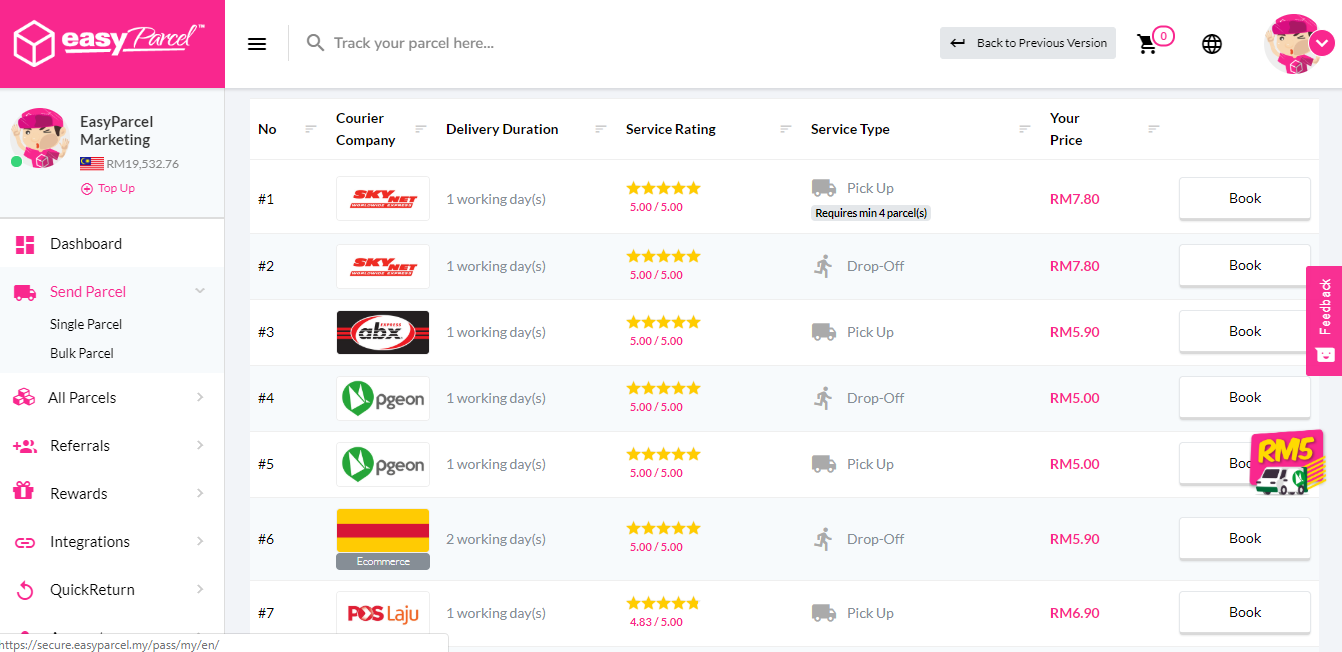The image size is (1342, 652).
Task: Sort by the Your Price column icon
Action: pos(1154,129)
